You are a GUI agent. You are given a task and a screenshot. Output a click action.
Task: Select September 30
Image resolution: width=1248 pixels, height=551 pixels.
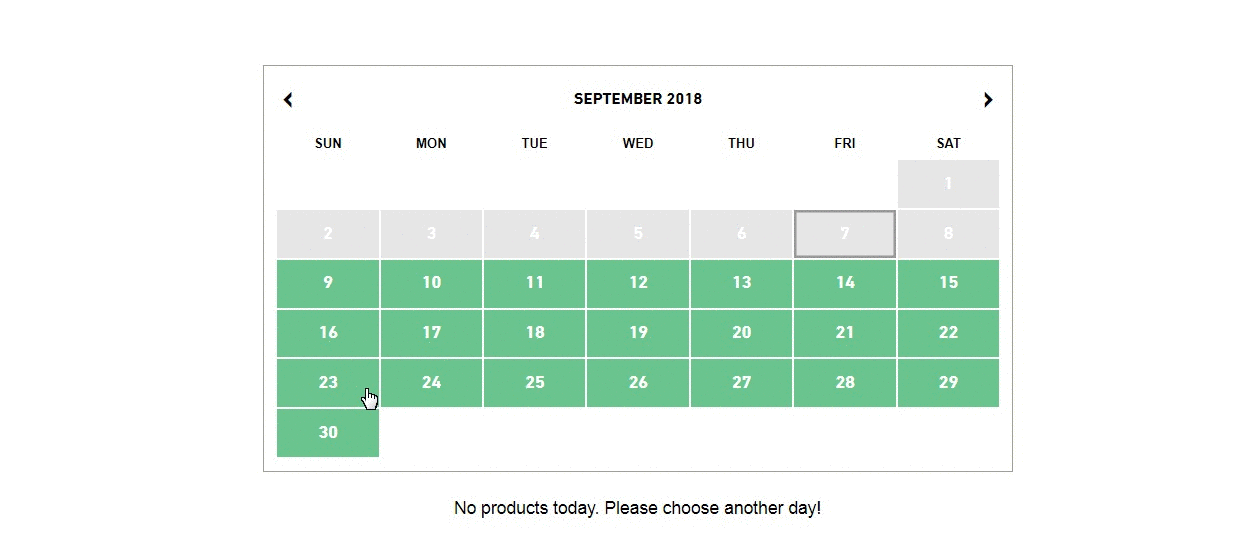click(x=328, y=433)
